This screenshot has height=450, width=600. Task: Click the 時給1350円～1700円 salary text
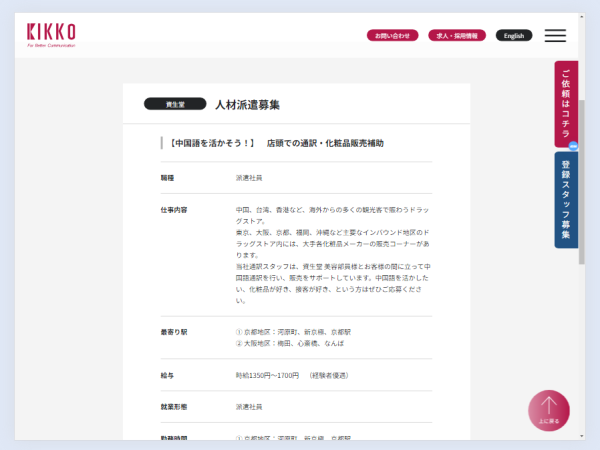click(x=267, y=375)
